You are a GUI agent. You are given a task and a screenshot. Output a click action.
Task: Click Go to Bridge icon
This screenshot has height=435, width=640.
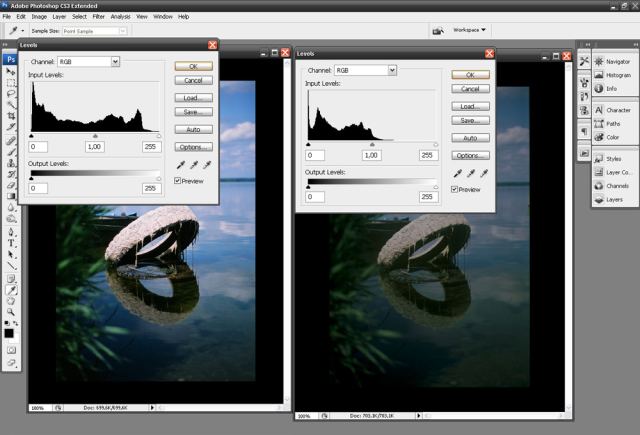pos(438,31)
